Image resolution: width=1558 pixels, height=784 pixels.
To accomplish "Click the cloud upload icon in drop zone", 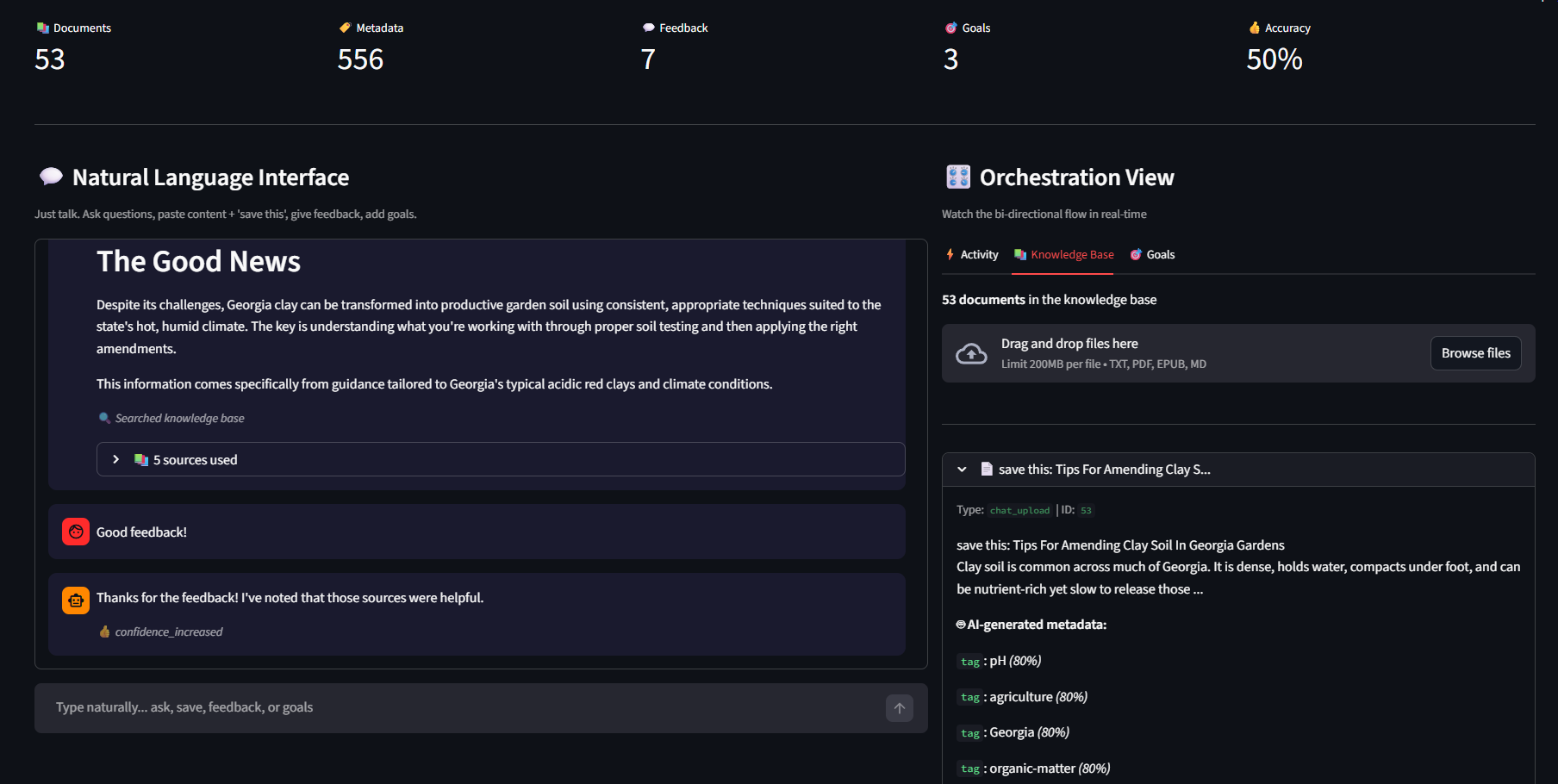I will tap(971, 353).
